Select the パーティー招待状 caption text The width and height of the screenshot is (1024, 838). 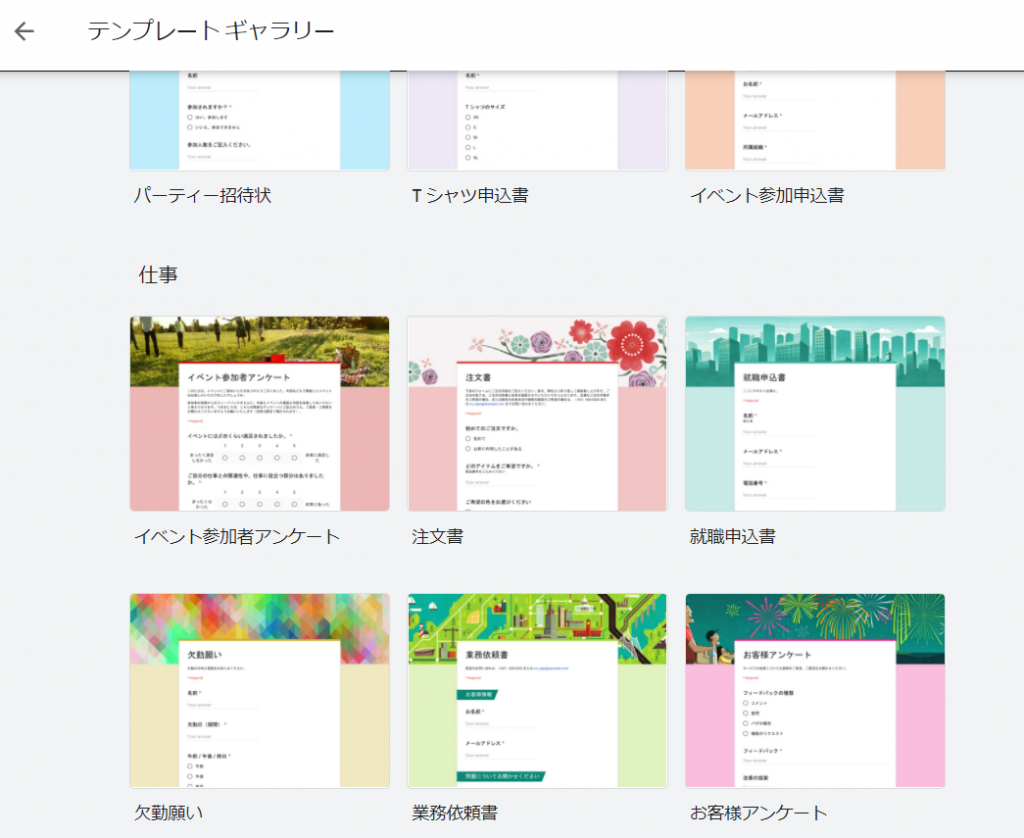click(202, 195)
